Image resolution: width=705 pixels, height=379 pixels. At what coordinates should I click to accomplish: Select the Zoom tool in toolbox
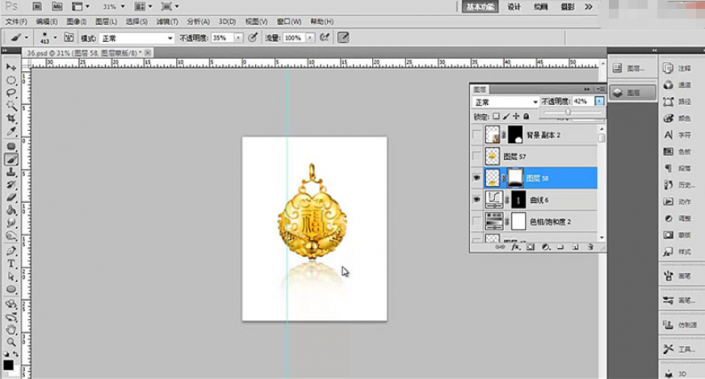pyautogui.click(x=11, y=342)
